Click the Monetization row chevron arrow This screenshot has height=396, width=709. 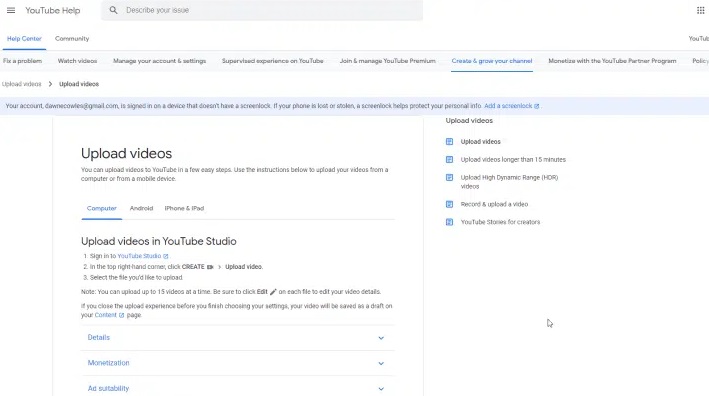[x=381, y=363]
